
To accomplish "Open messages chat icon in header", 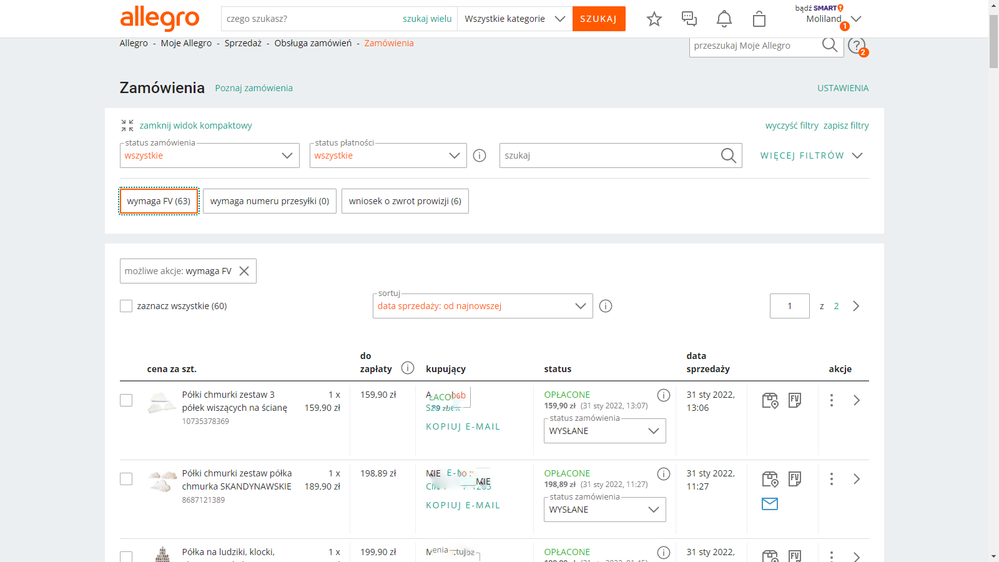I will click(x=689, y=19).
